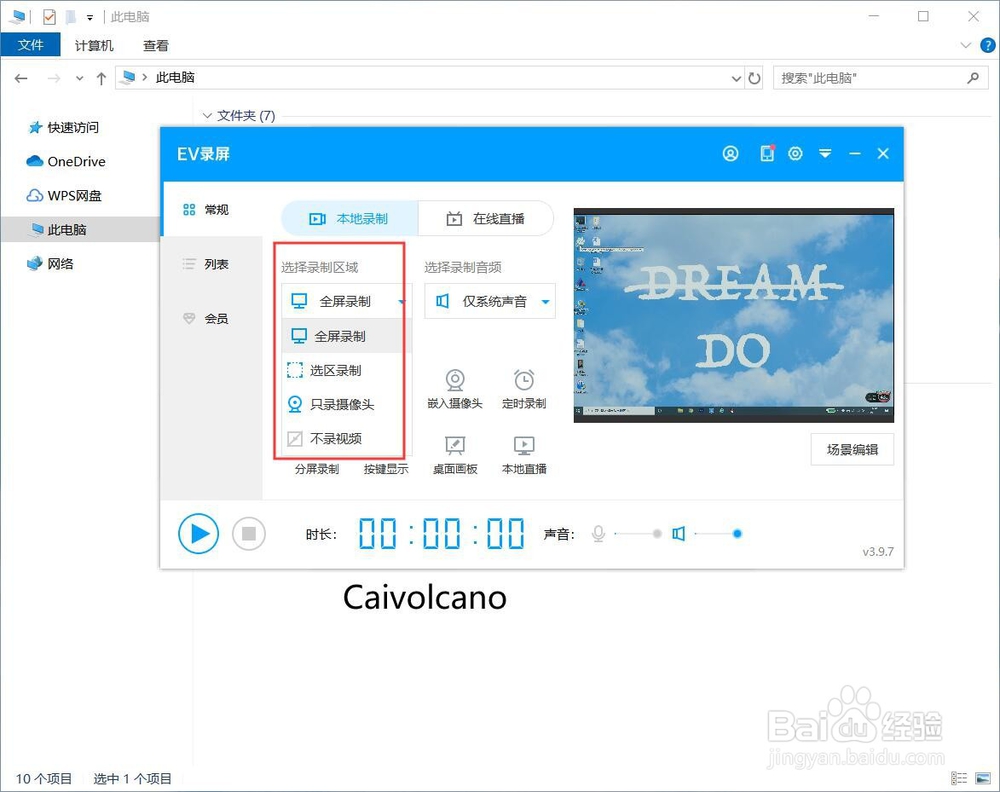Adjust the system sound volume slider handle
This screenshot has width=1000, height=792.
click(x=737, y=534)
